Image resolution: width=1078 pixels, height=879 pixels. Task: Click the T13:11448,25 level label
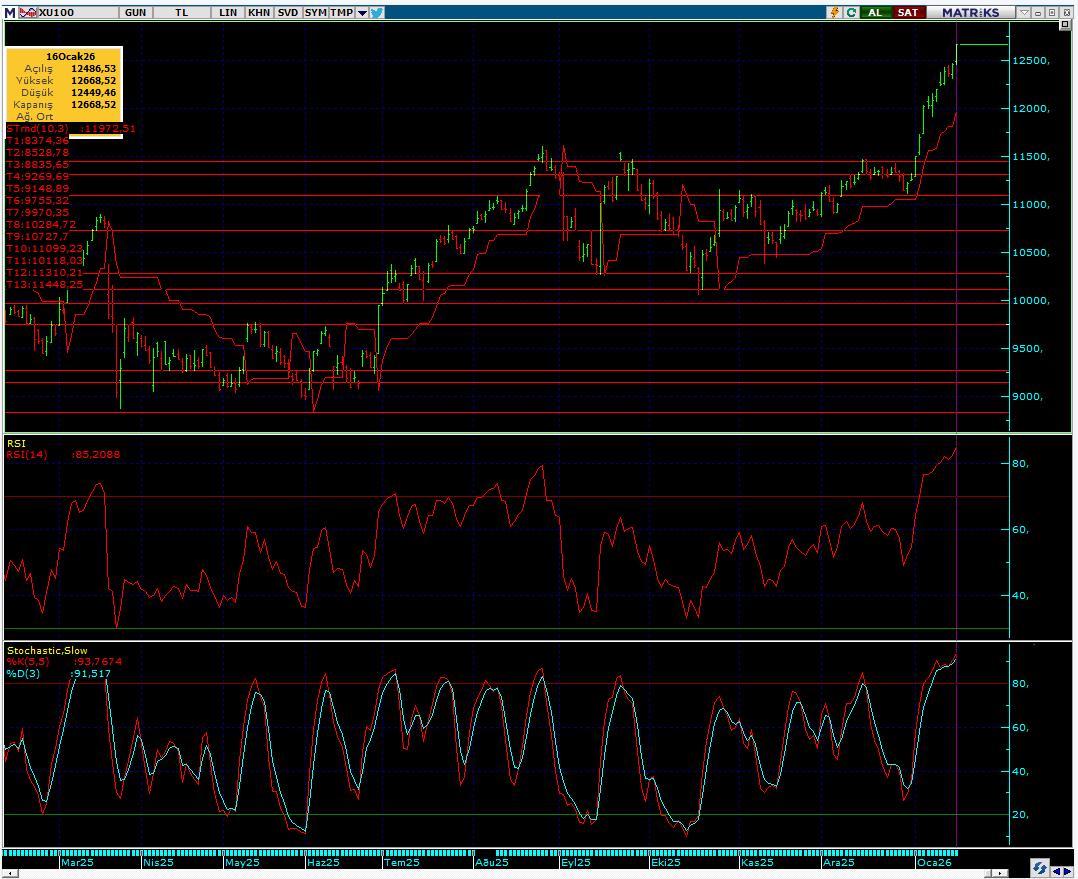pyautogui.click(x=45, y=285)
